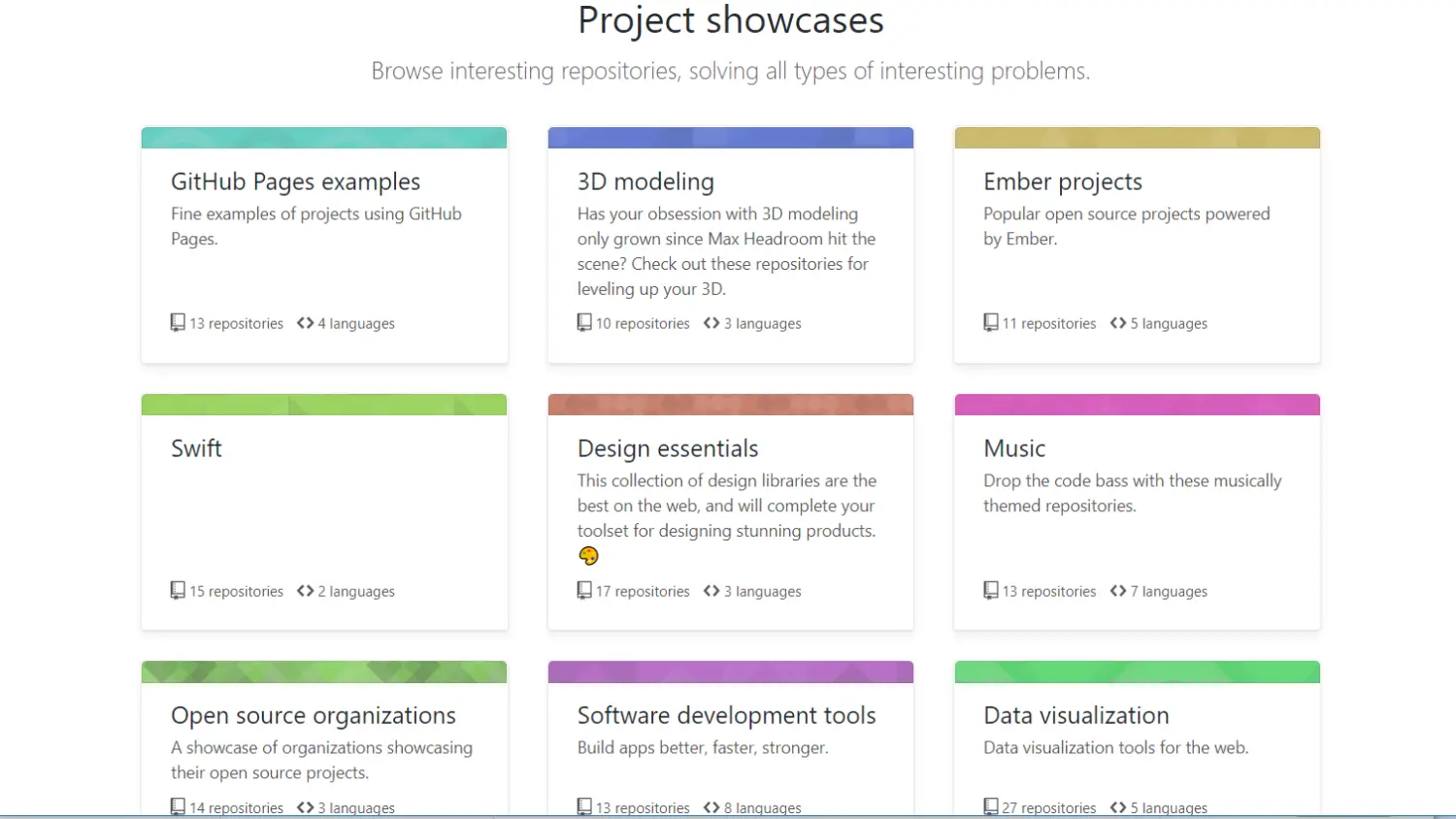Click '13 repositories' in Music card
This screenshot has width=1456, height=819.
tap(1049, 591)
